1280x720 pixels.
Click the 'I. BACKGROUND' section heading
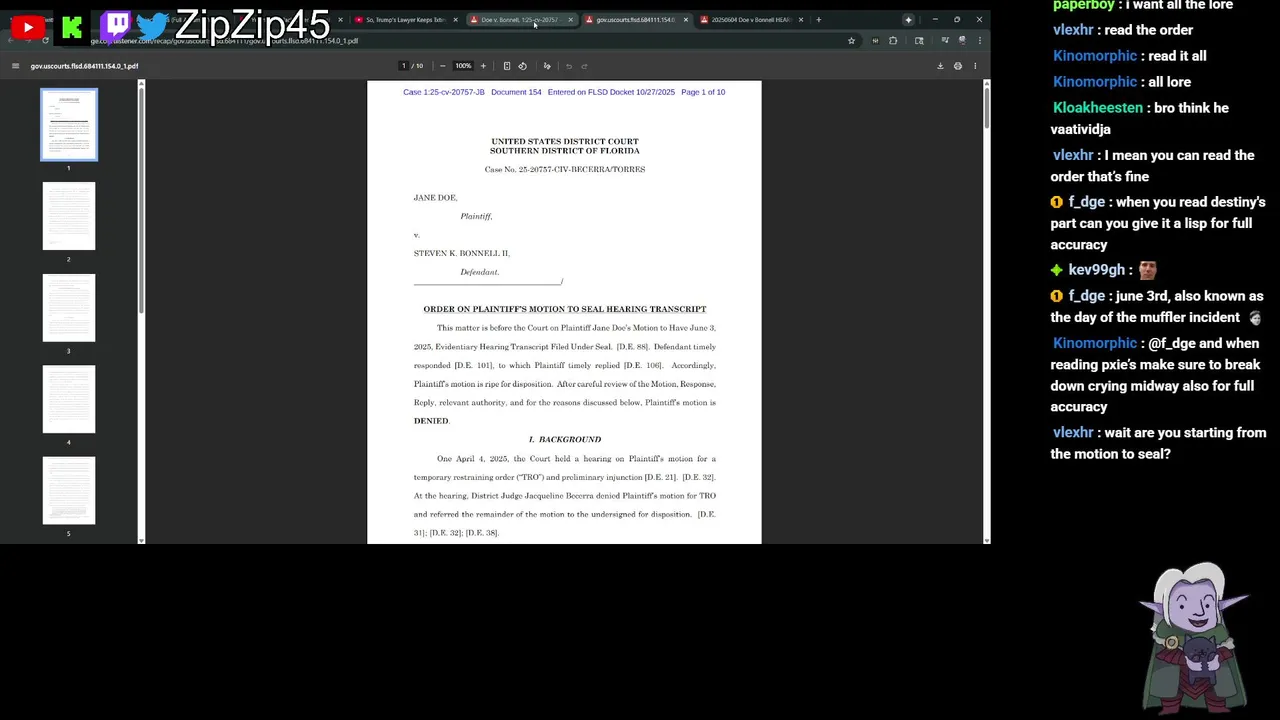click(564, 440)
